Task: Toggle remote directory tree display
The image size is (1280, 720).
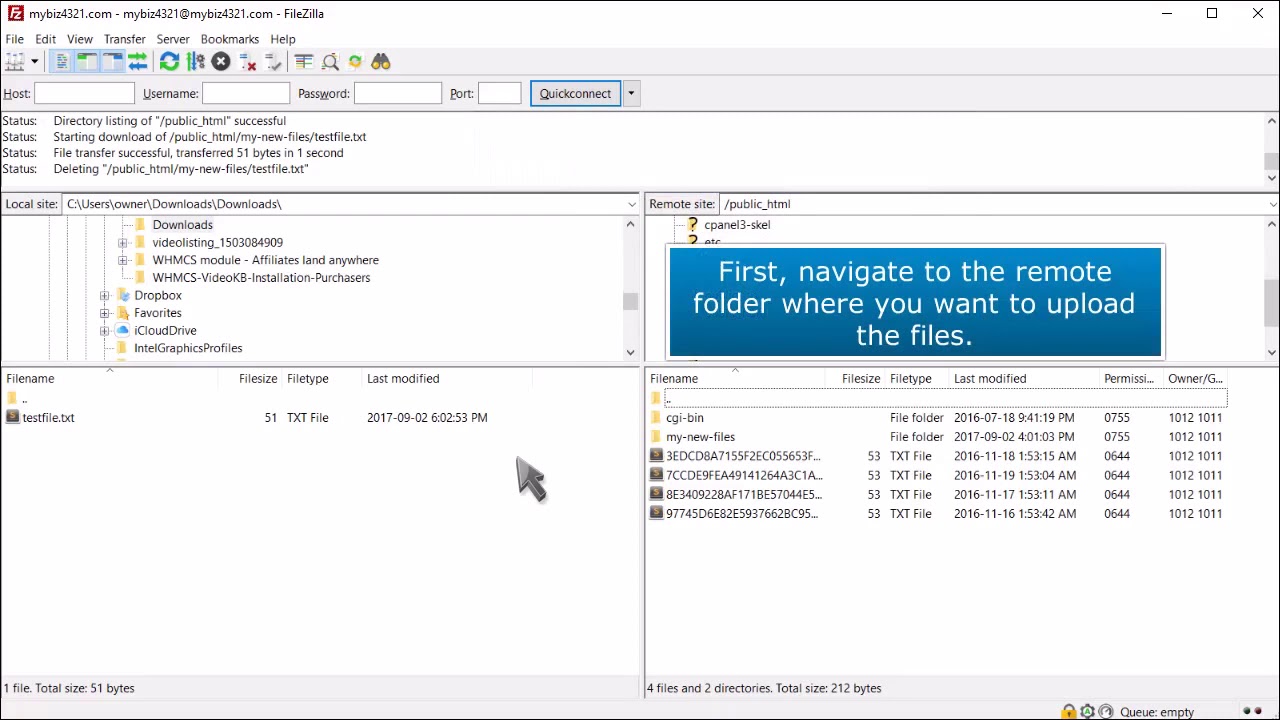Action: pos(112,62)
